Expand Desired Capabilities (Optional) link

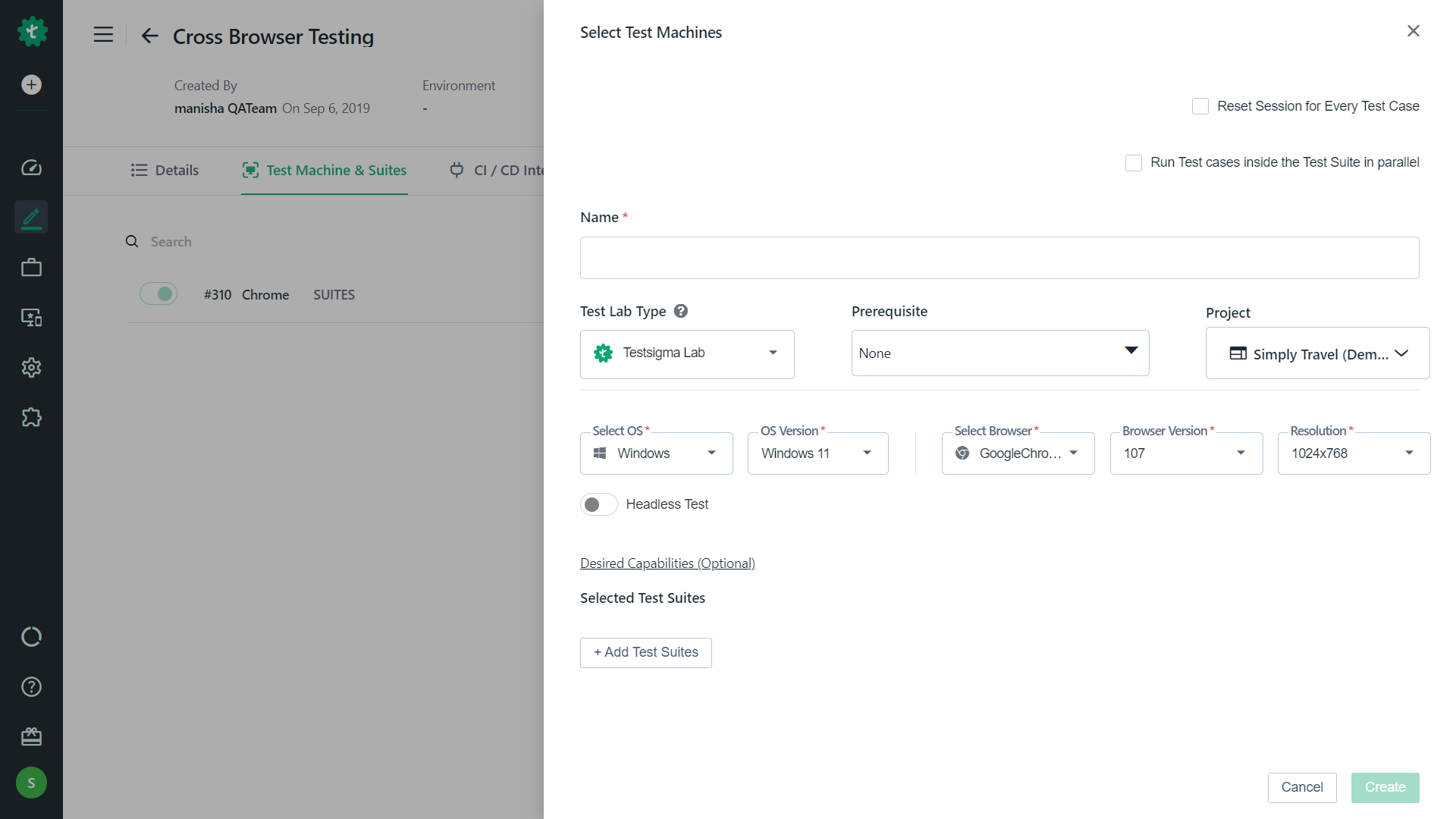tap(667, 563)
